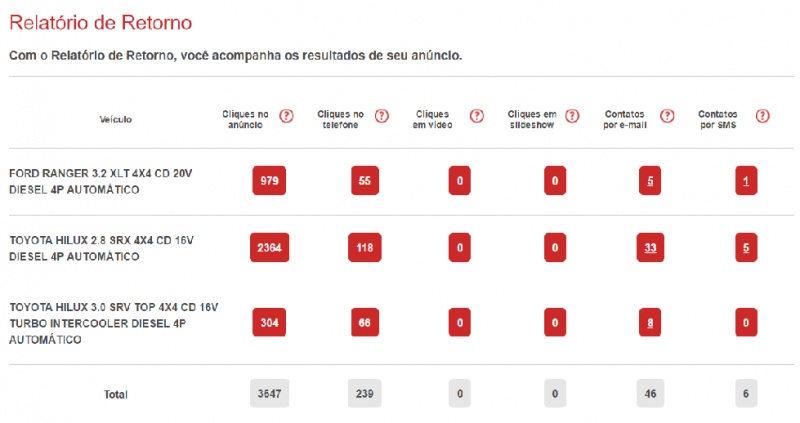The height and width of the screenshot is (423, 800).
Task: Select the 2364 ad clicks badge
Action: click(269, 247)
